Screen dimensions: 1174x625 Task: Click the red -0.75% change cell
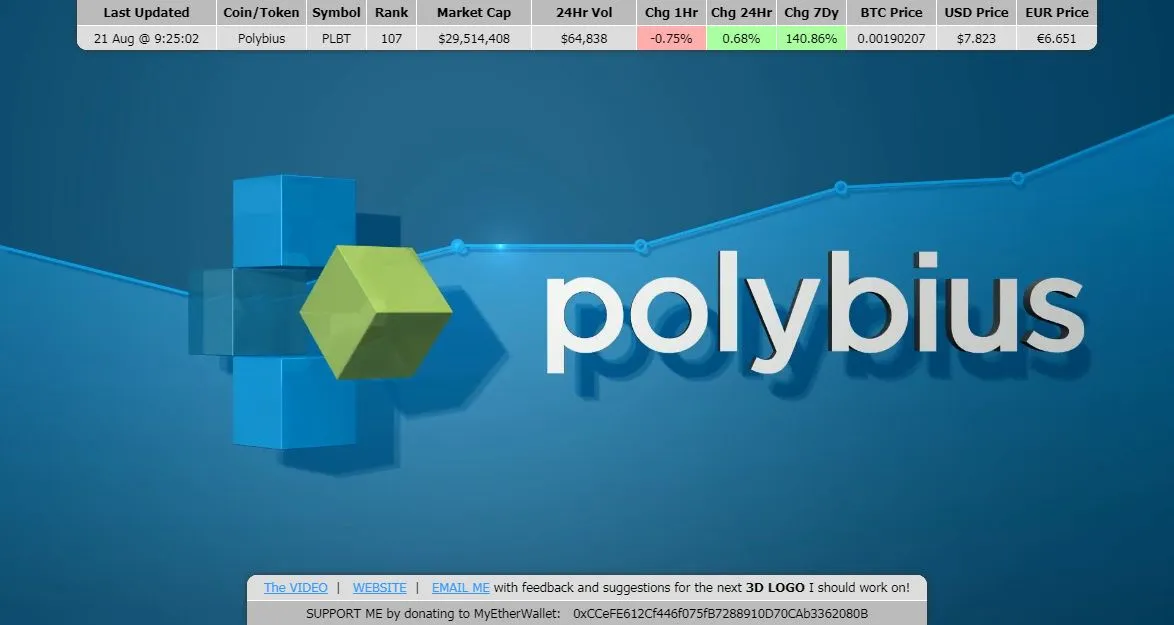coord(672,38)
